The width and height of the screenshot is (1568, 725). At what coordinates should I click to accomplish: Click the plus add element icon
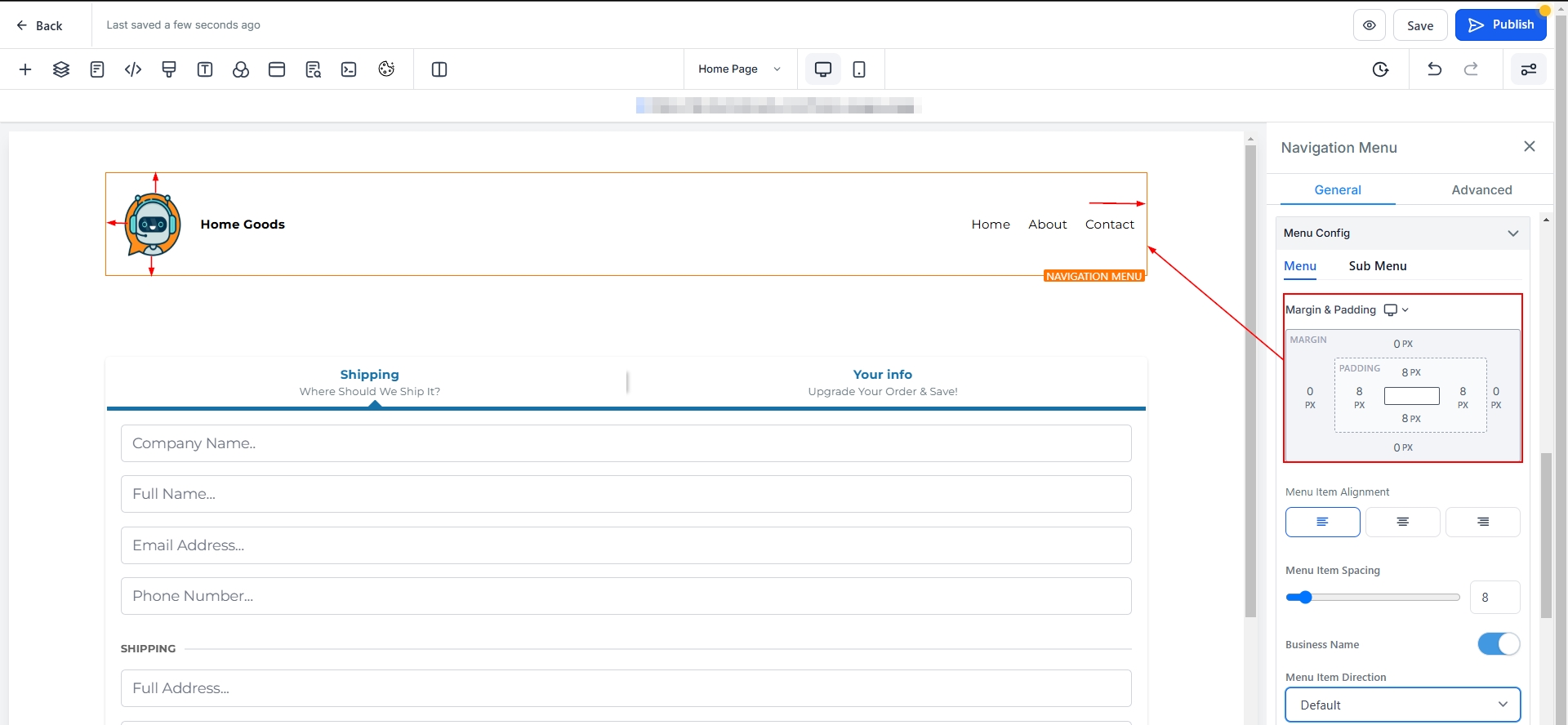(25, 69)
